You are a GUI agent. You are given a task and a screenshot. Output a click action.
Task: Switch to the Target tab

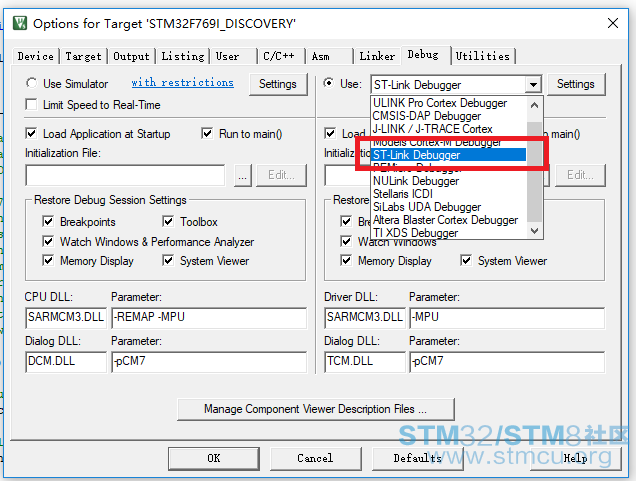point(84,56)
